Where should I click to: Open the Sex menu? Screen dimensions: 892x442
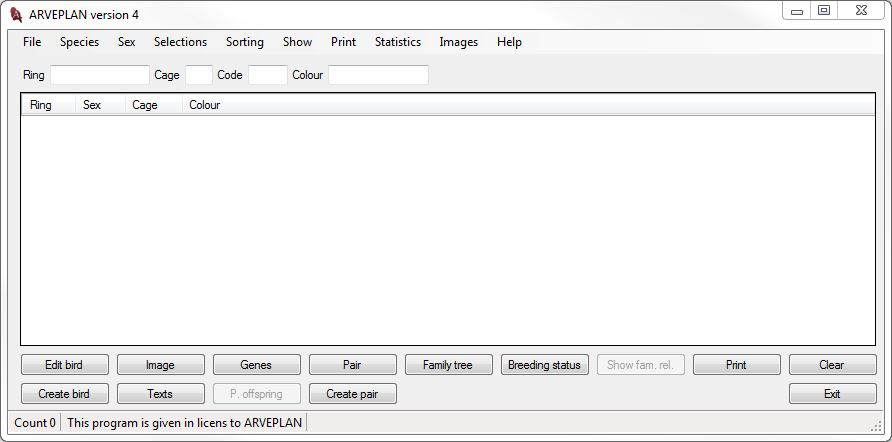click(x=126, y=42)
